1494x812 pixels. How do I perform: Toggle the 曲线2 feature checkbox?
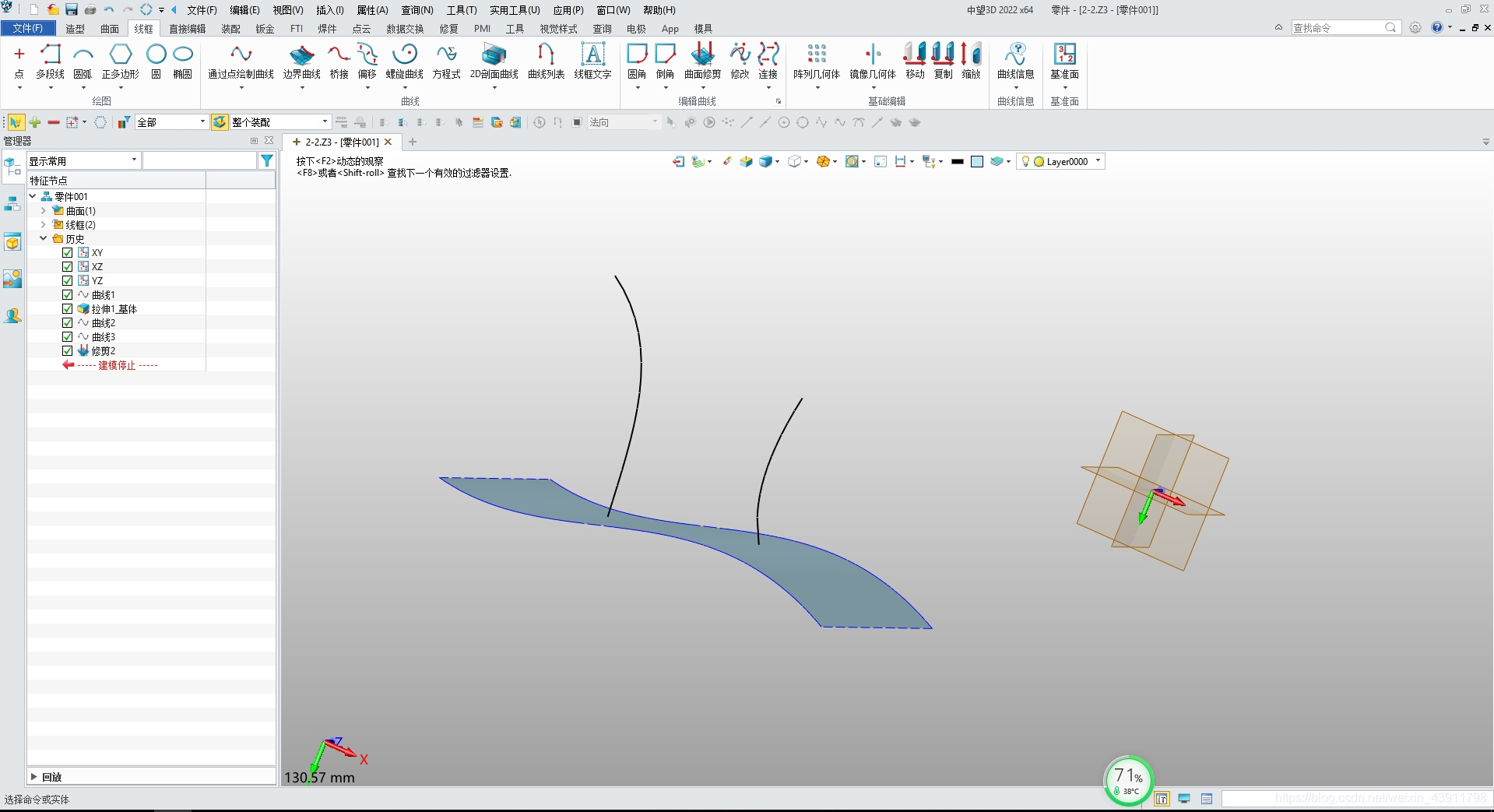pyautogui.click(x=68, y=322)
